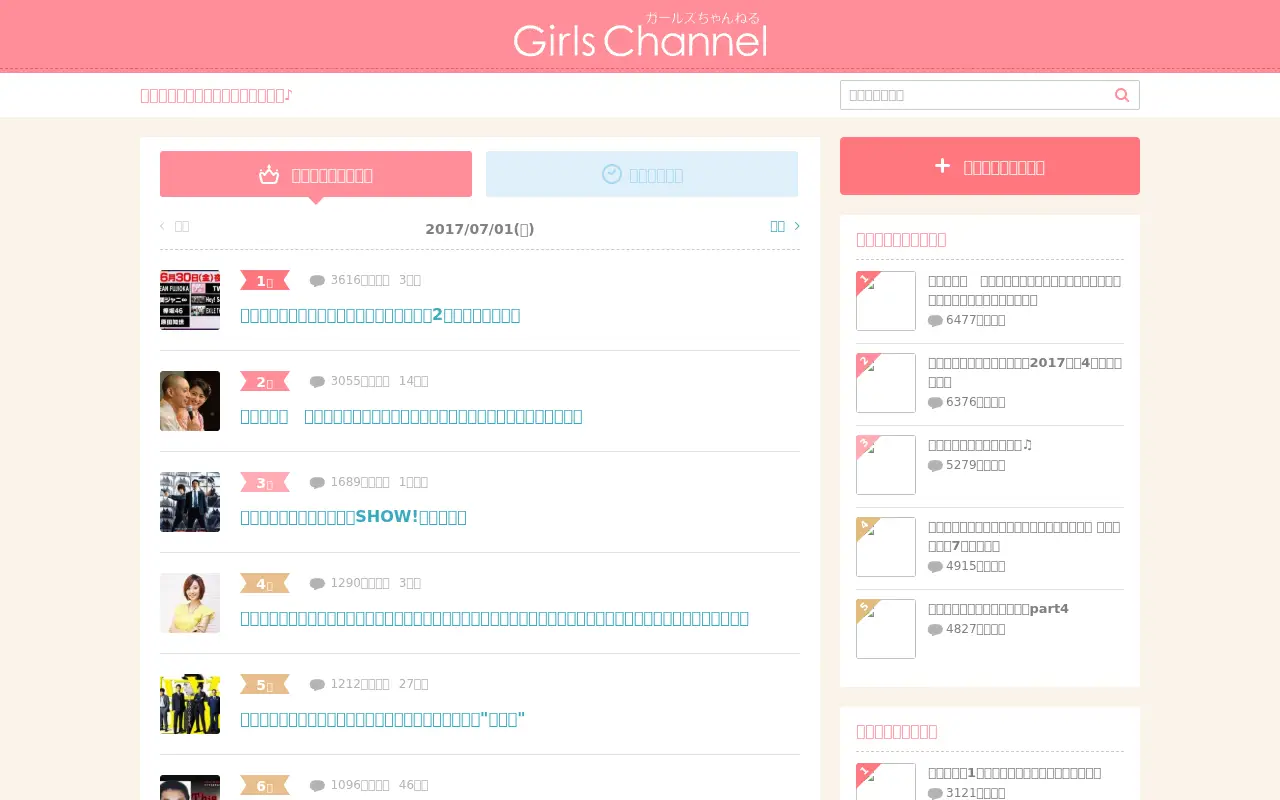Click sidebar comment icon beside 6477
Viewport: 1280px width, 800px height.
tap(935, 320)
